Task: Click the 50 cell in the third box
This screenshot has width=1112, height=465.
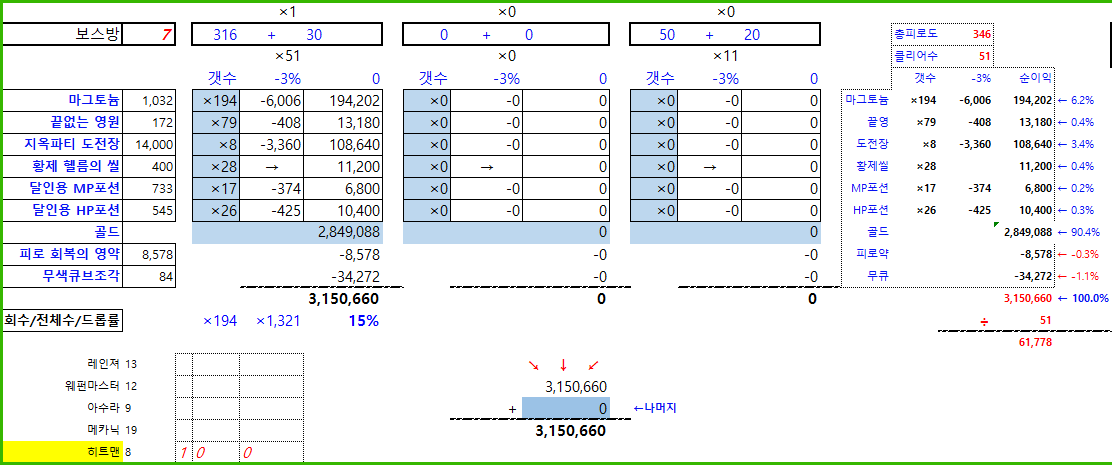Action: tap(667, 35)
